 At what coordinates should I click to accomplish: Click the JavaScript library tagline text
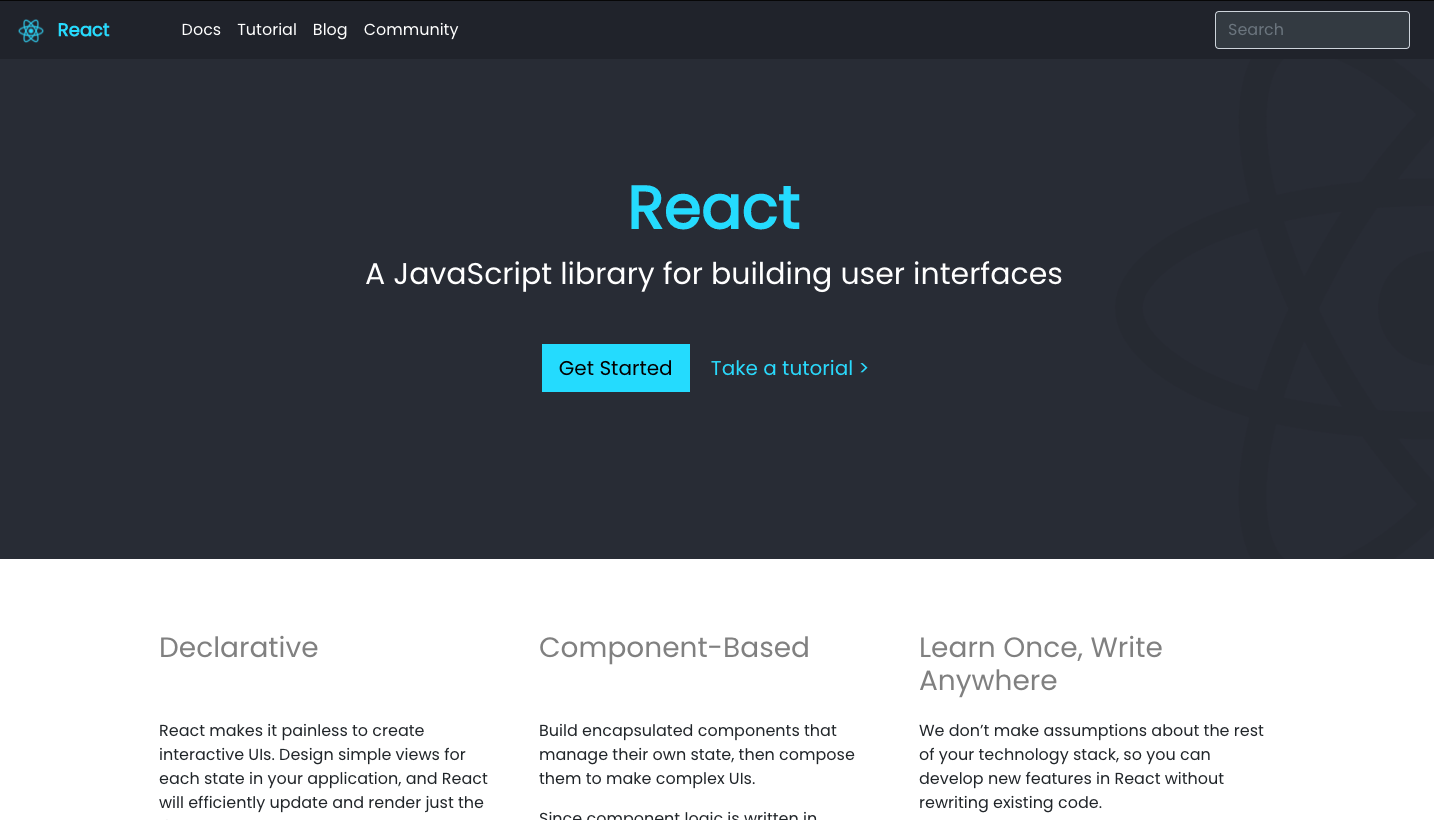[714, 274]
